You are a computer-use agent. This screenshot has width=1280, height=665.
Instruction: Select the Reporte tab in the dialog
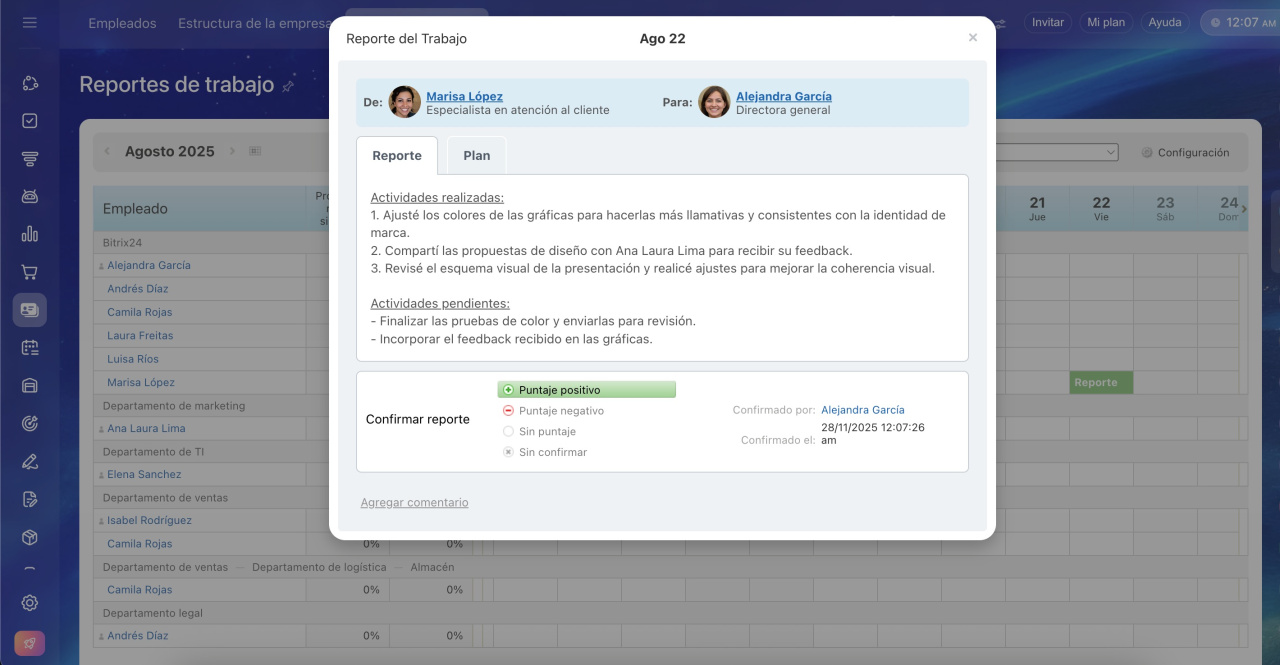(x=397, y=156)
